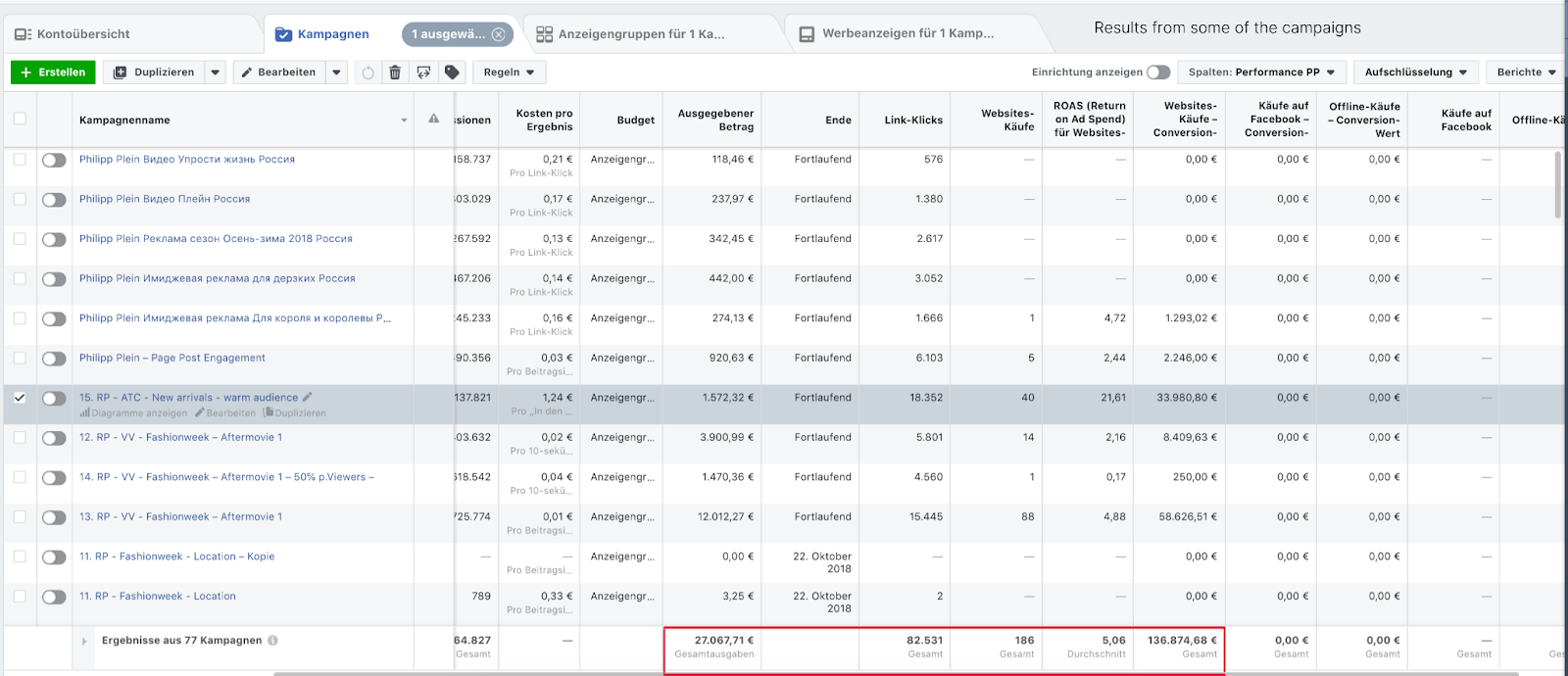The image size is (1568, 676).
Task: Uncheck the checkbox for 15. RP - ATC campaign
Action: (20, 398)
